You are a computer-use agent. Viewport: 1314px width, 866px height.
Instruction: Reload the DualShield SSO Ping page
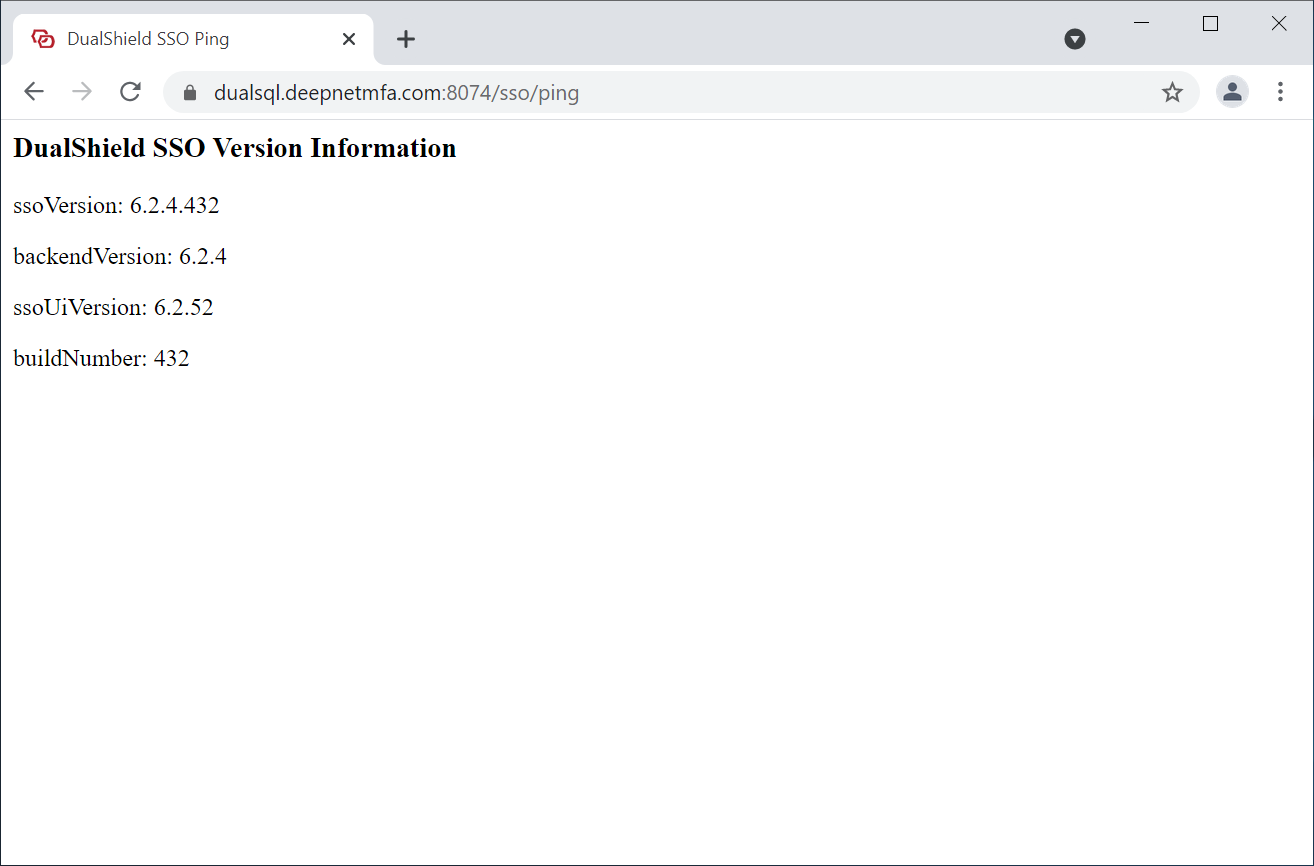coord(130,92)
